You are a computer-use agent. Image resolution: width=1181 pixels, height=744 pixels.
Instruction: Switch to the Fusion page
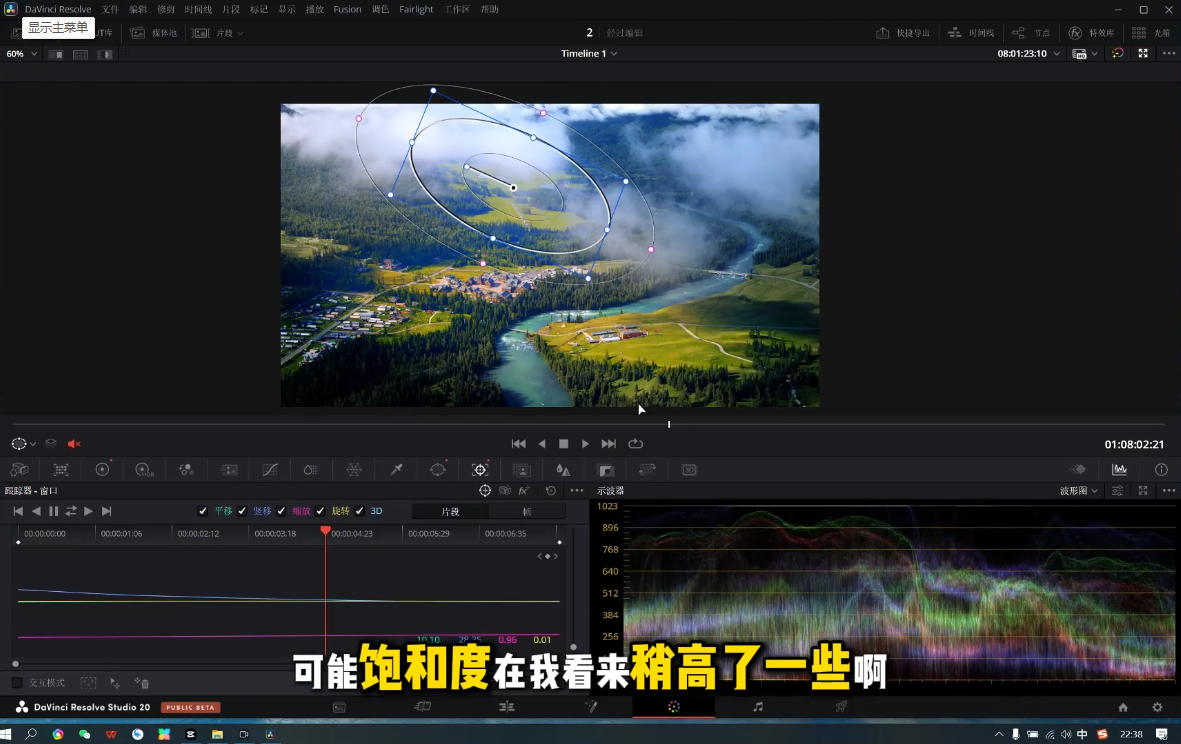591,706
